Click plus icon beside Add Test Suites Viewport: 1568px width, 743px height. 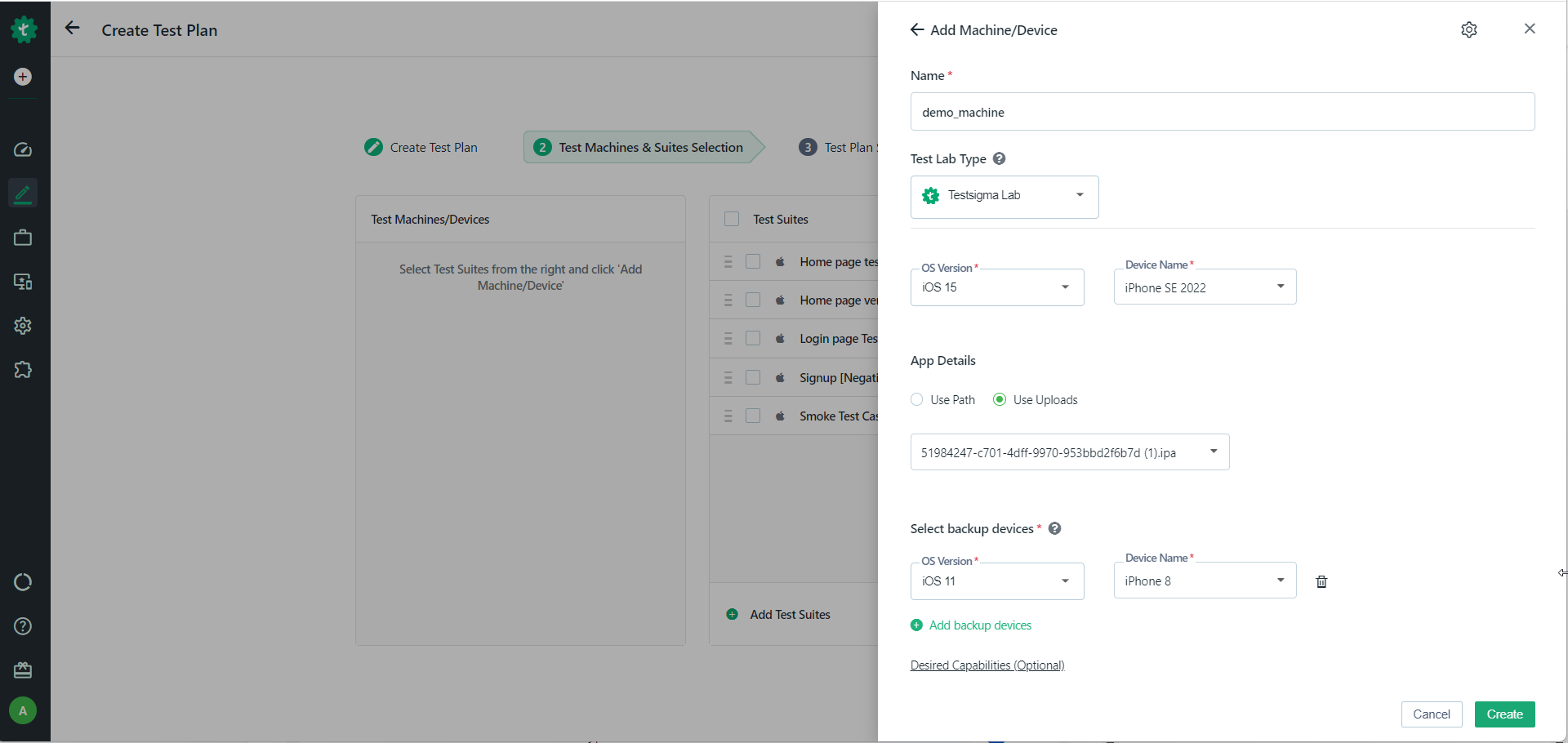tap(732, 614)
